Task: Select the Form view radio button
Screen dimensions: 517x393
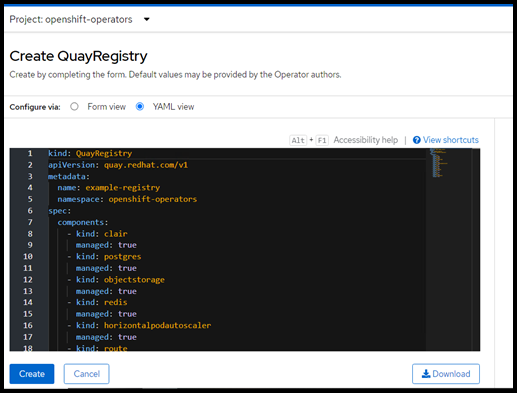Action: coord(74,107)
